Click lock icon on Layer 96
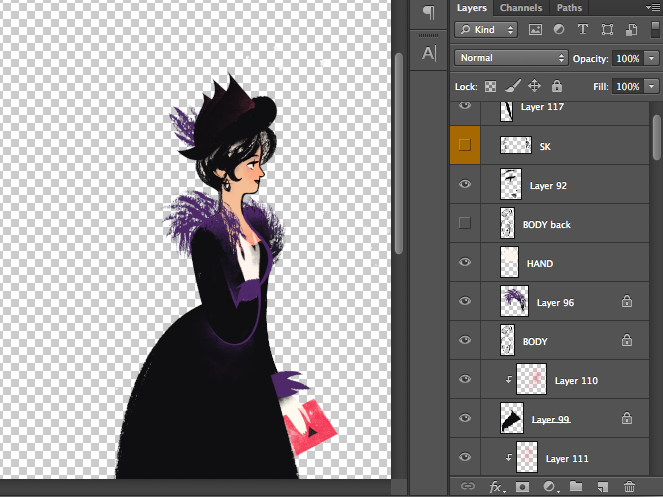663x497 pixels. [627, 301]
